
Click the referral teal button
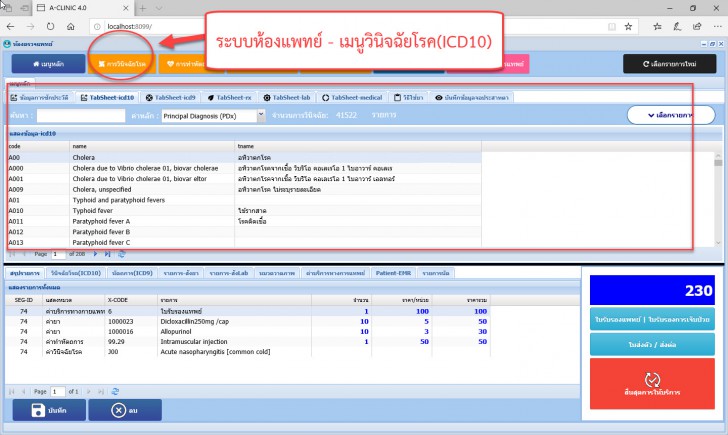pyautogui.click(x=652, y=344)
